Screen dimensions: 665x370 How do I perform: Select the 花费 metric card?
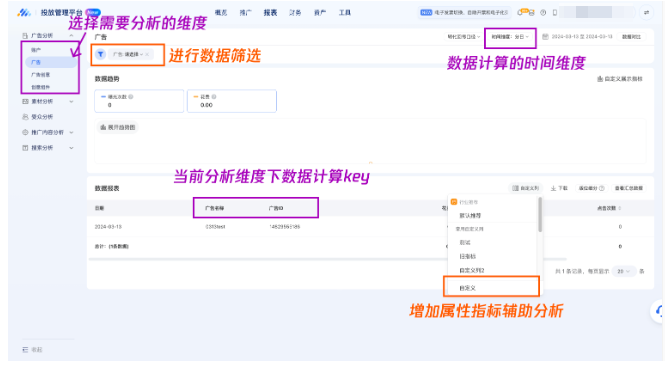tap(232, 101)
